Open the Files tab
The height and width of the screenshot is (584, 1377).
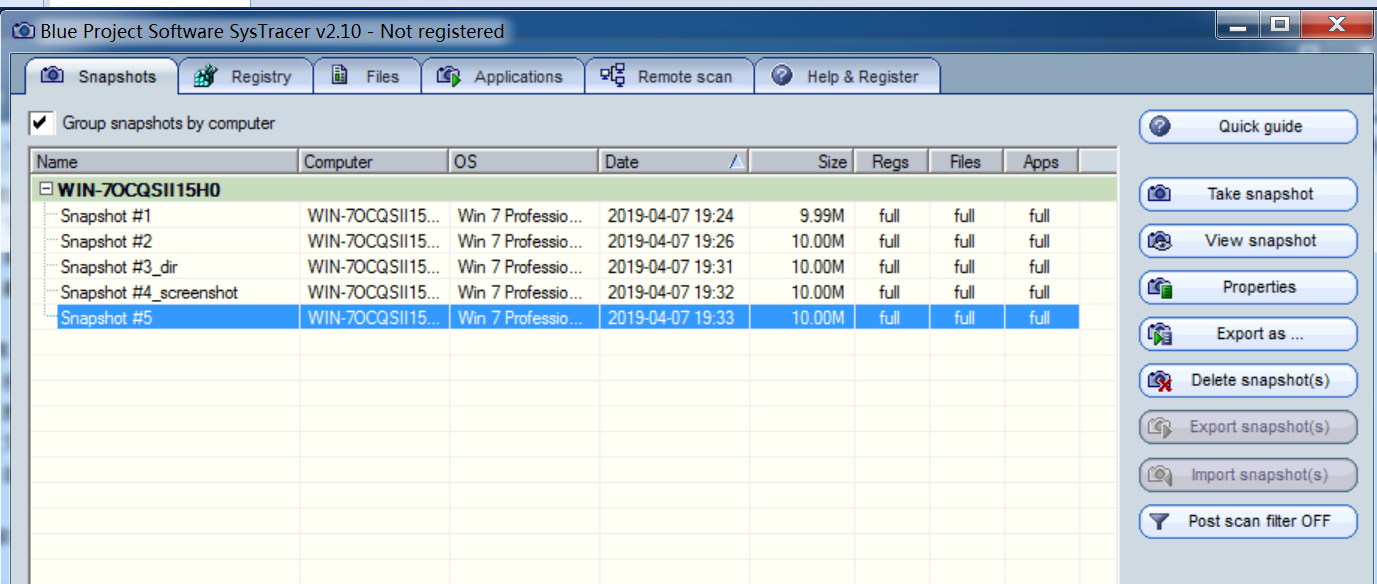click(366, 76)
